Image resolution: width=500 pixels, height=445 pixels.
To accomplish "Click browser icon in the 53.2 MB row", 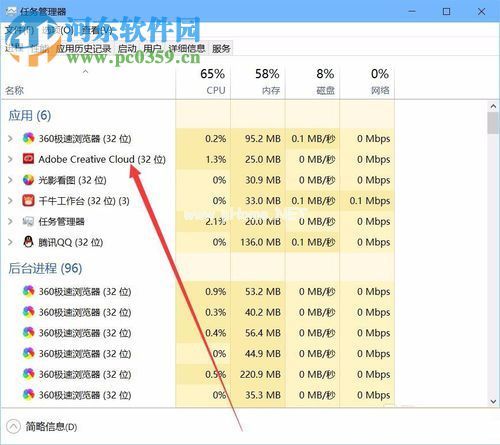I will 28,291.
